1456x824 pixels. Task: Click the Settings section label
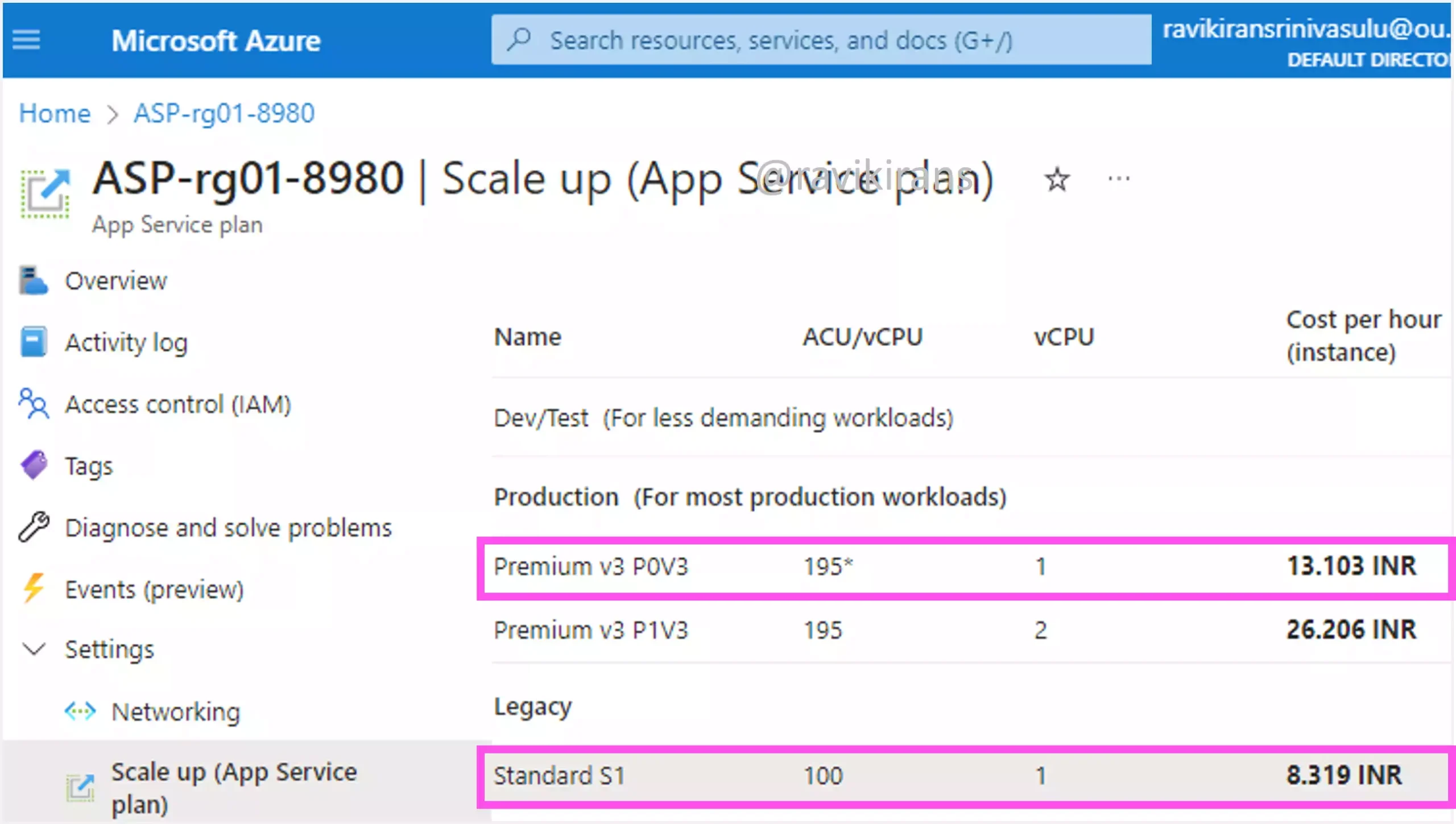click(x=109, y=649)
